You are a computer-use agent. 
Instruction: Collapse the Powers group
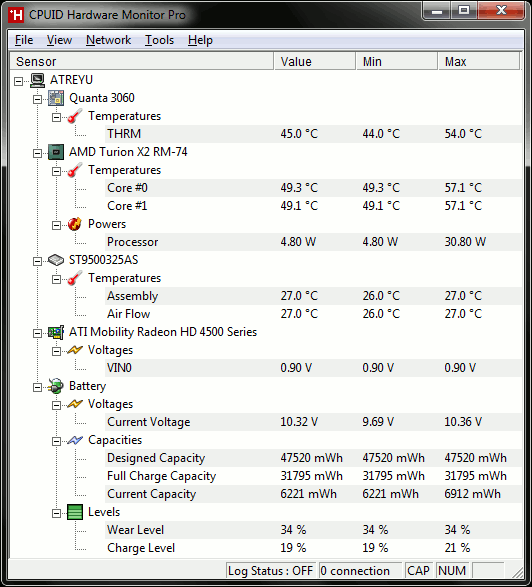56,225
